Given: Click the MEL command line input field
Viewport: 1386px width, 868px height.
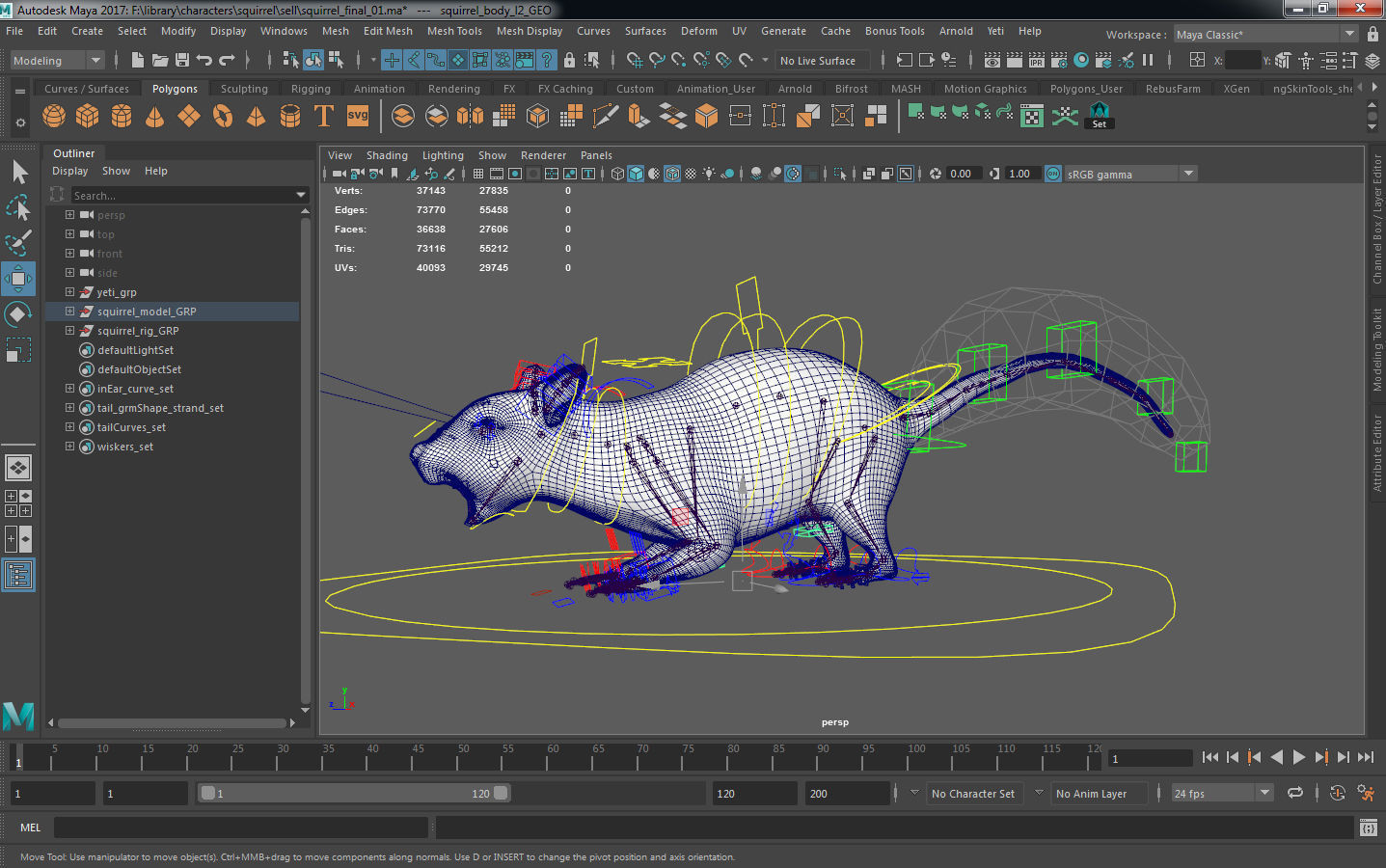Looking at the screenshot, I should click(241, 827).
